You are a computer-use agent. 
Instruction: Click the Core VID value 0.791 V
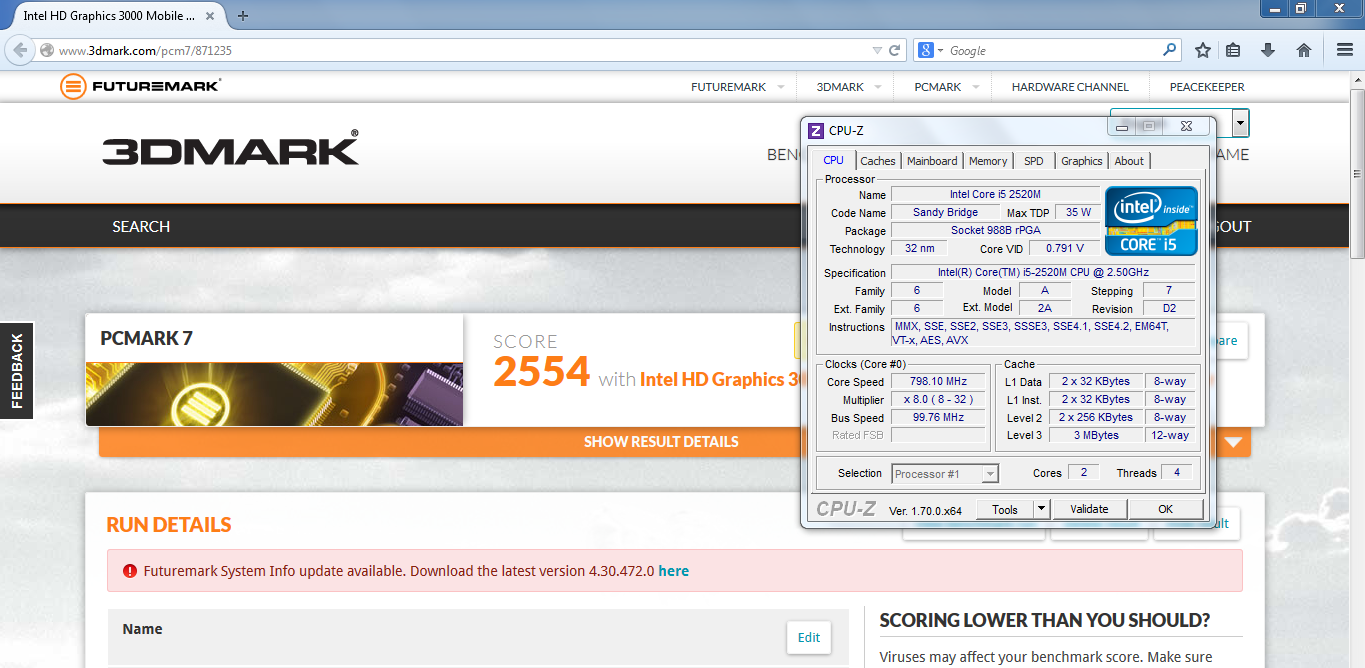tap(1064, 248)
